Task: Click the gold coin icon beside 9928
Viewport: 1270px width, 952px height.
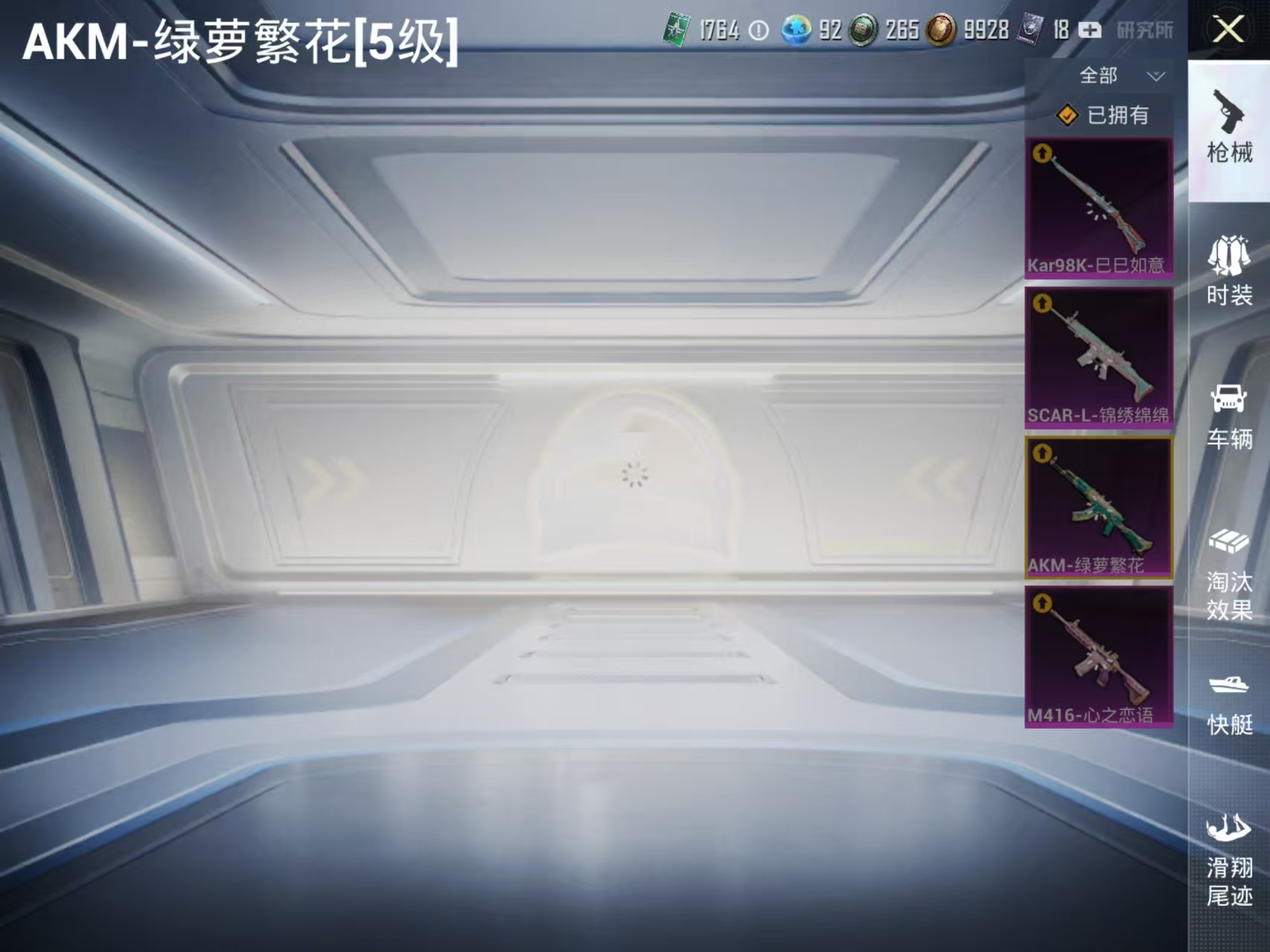Action: click(x=941, y=31)
